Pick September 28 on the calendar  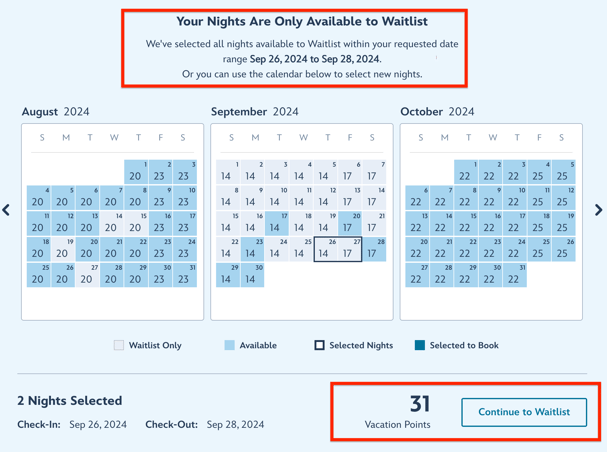coord(372,249)
